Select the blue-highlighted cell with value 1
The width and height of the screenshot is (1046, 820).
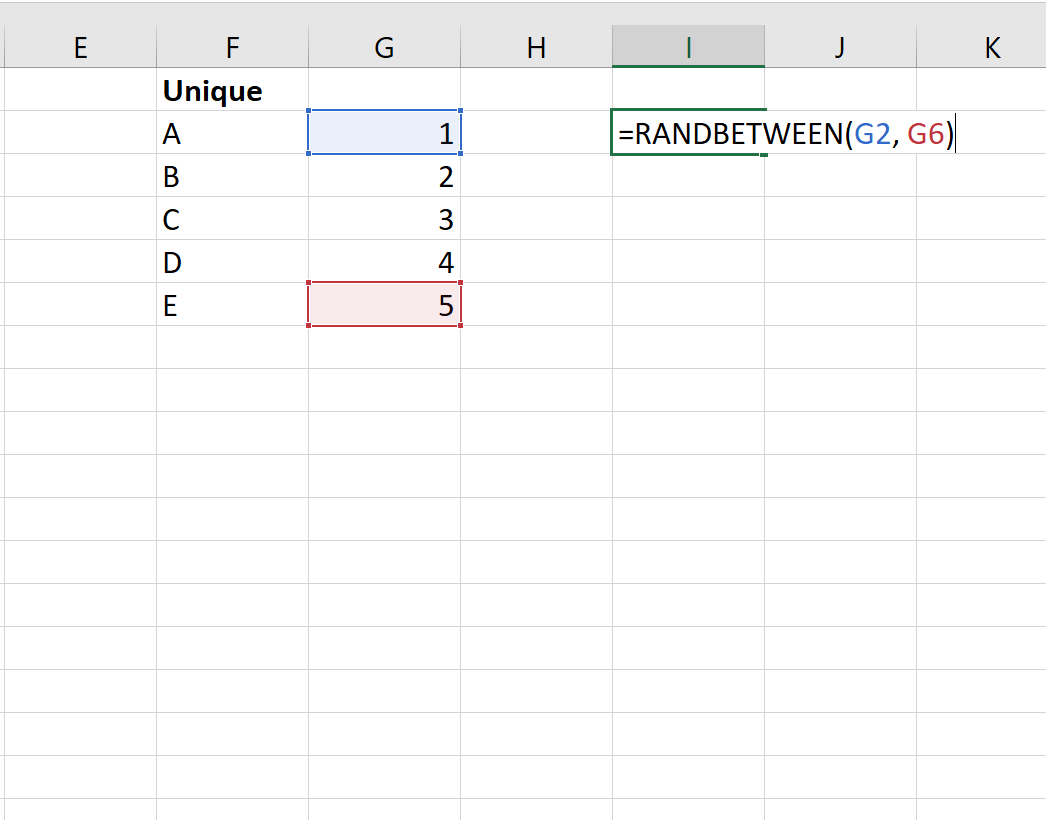tap(384, 134)
